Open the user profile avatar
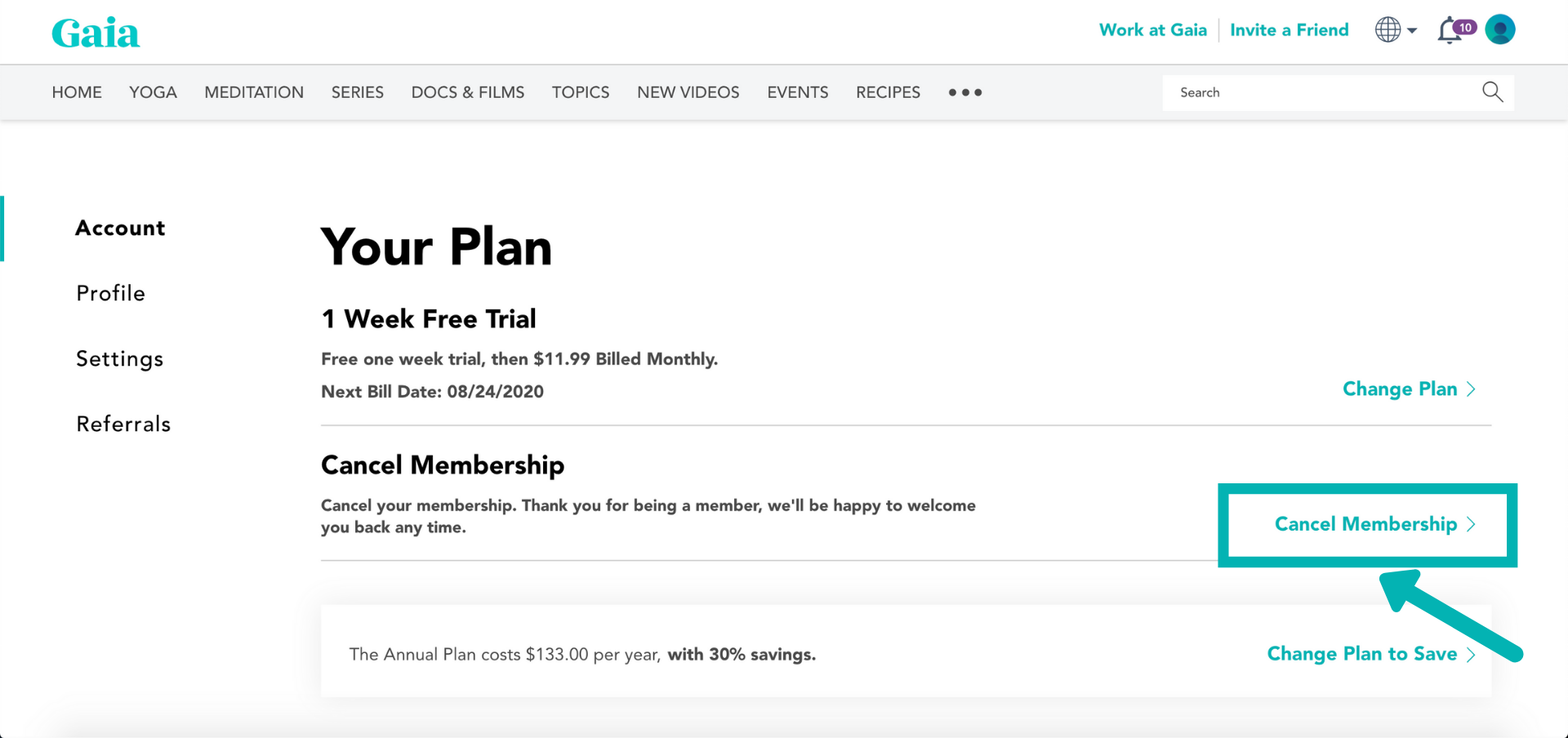 [1500, 30]
